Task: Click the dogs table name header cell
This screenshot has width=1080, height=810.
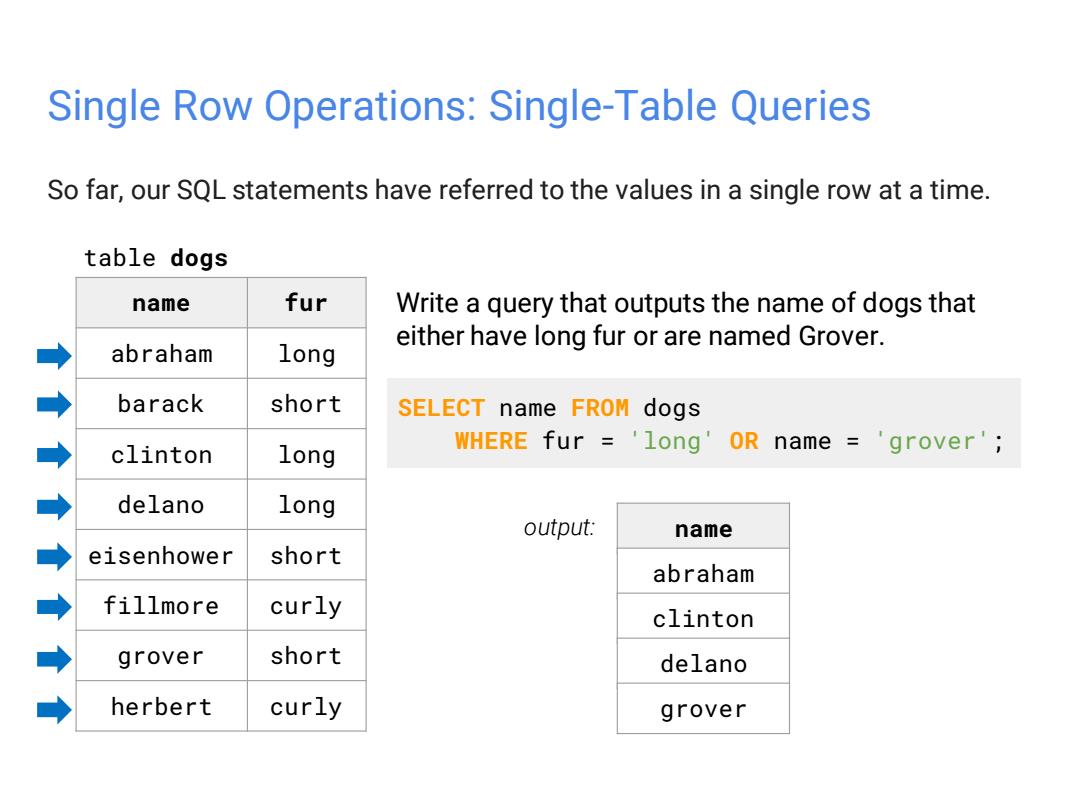Action: (x=161, y=303)
